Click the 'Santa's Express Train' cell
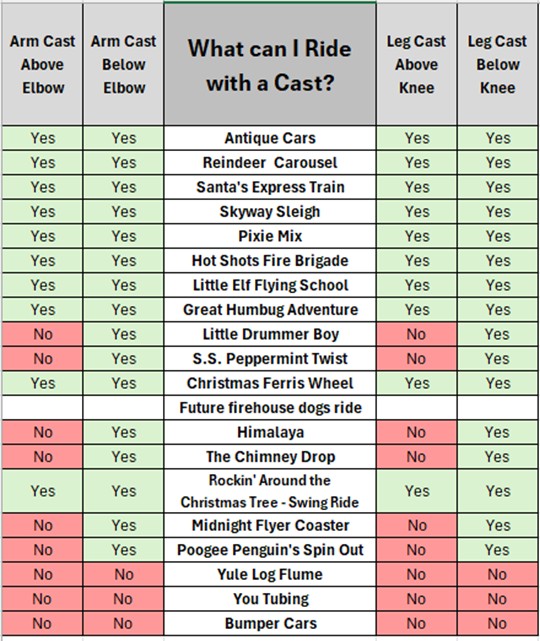The image size is (540, 641). coord(270,187)
